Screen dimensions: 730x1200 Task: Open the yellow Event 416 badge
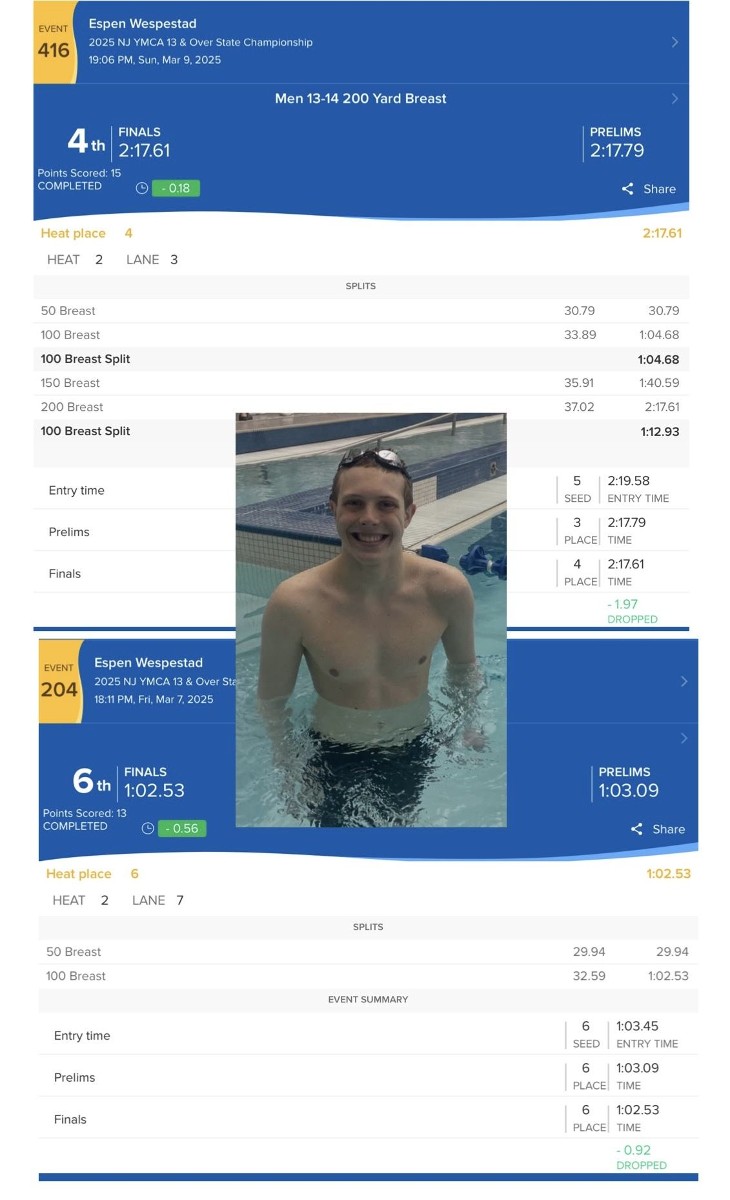click(53, 42)
